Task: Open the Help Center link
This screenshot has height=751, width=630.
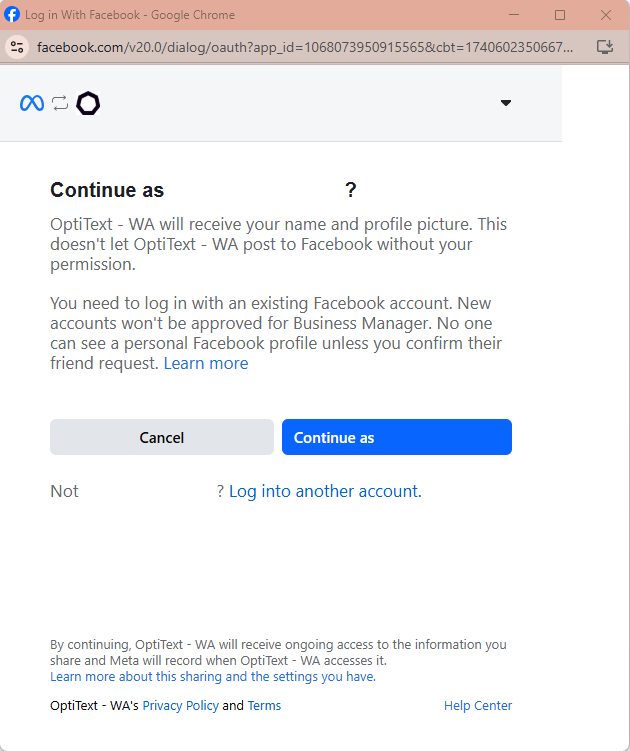Action: 478,705
